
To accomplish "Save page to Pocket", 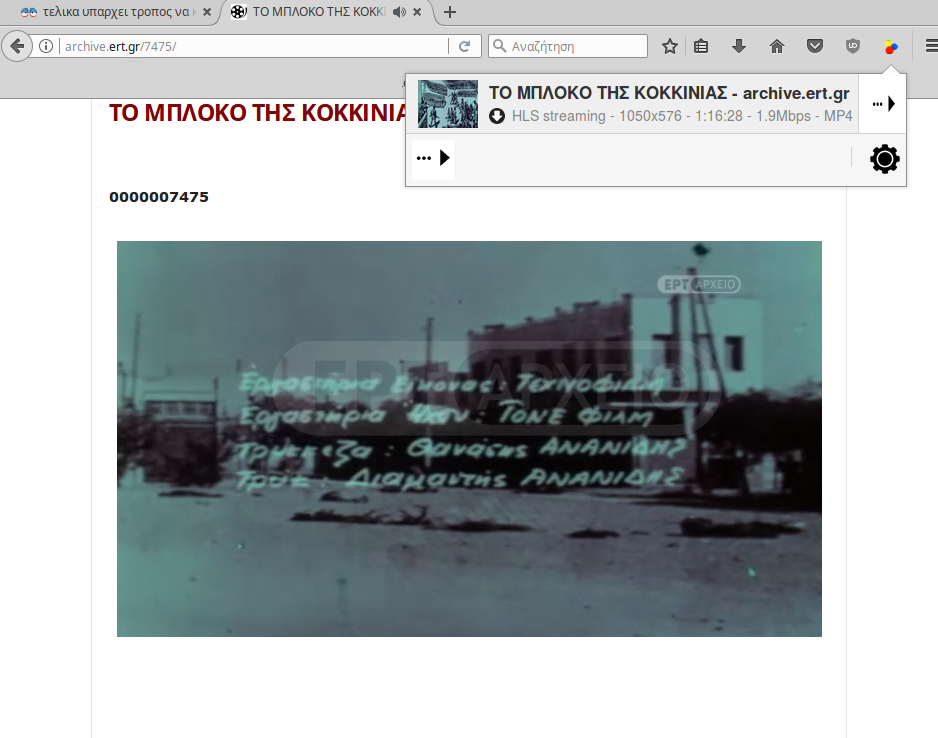I will [x=815, y=46].
